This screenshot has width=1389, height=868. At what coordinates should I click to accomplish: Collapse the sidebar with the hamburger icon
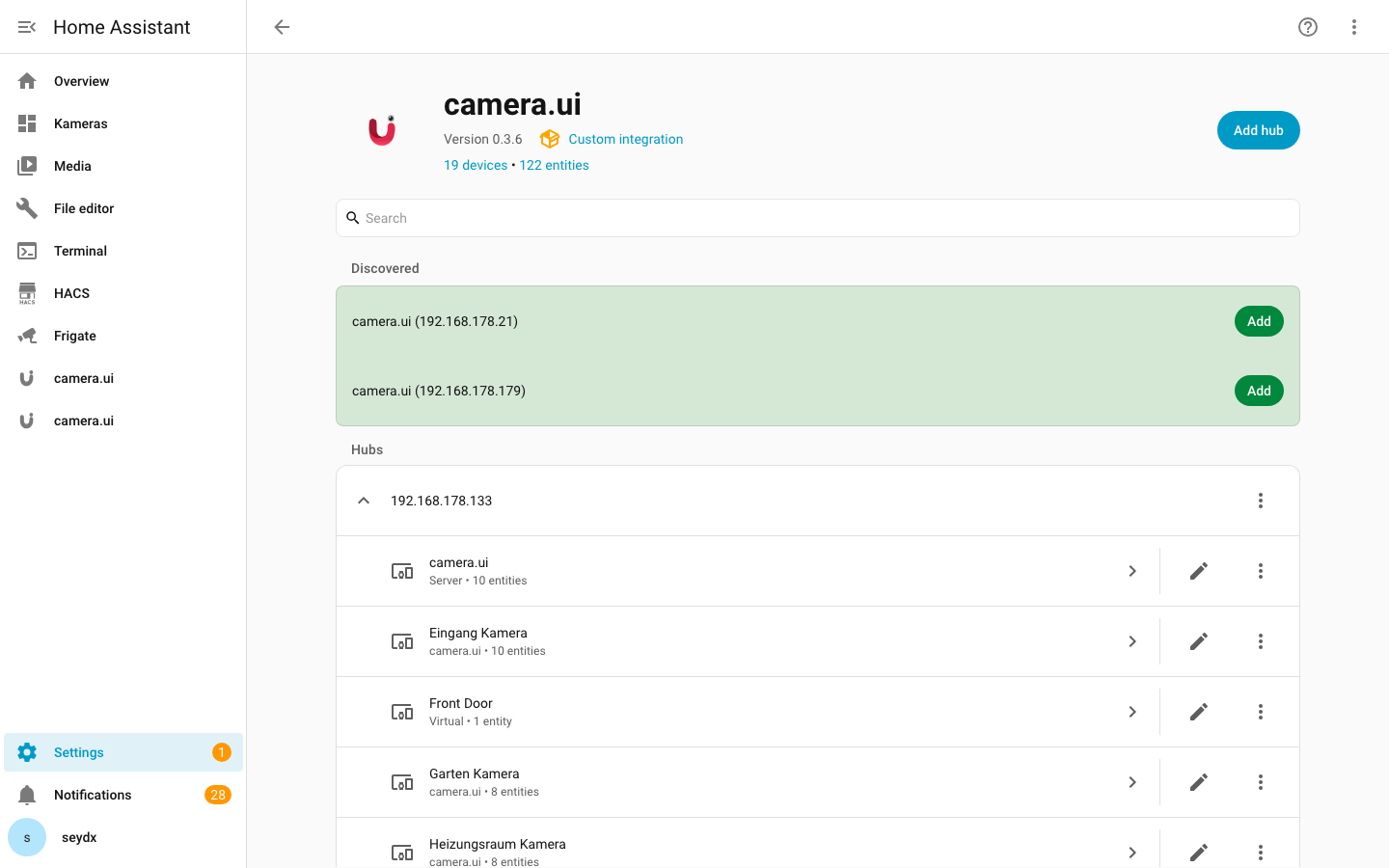(27, 27)
